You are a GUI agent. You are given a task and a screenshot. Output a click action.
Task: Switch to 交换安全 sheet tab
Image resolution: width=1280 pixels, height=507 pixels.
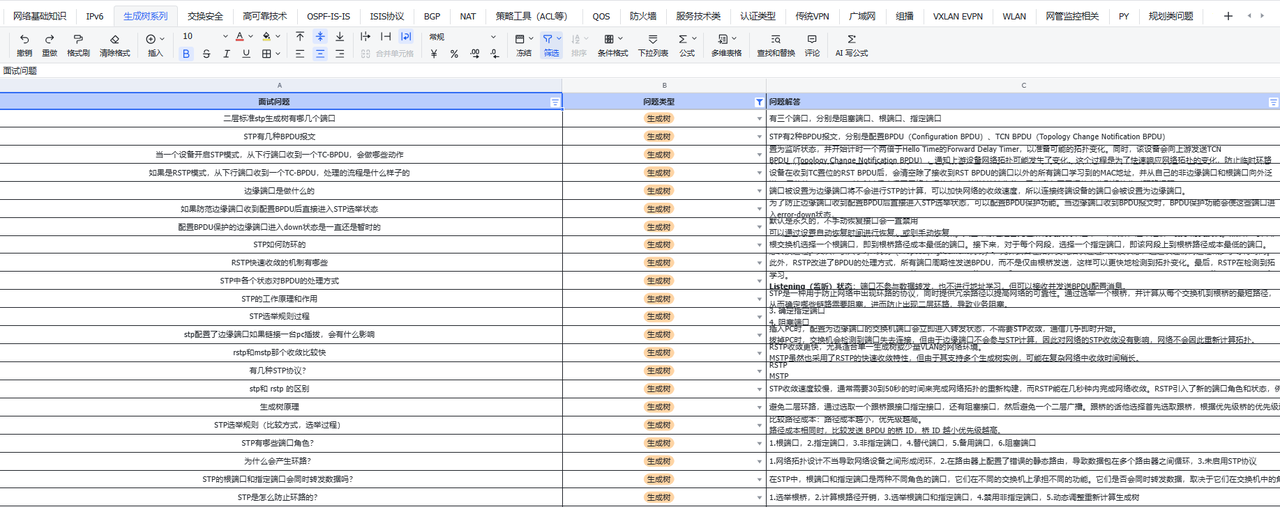pyautogui.click(x=206, y=16)
